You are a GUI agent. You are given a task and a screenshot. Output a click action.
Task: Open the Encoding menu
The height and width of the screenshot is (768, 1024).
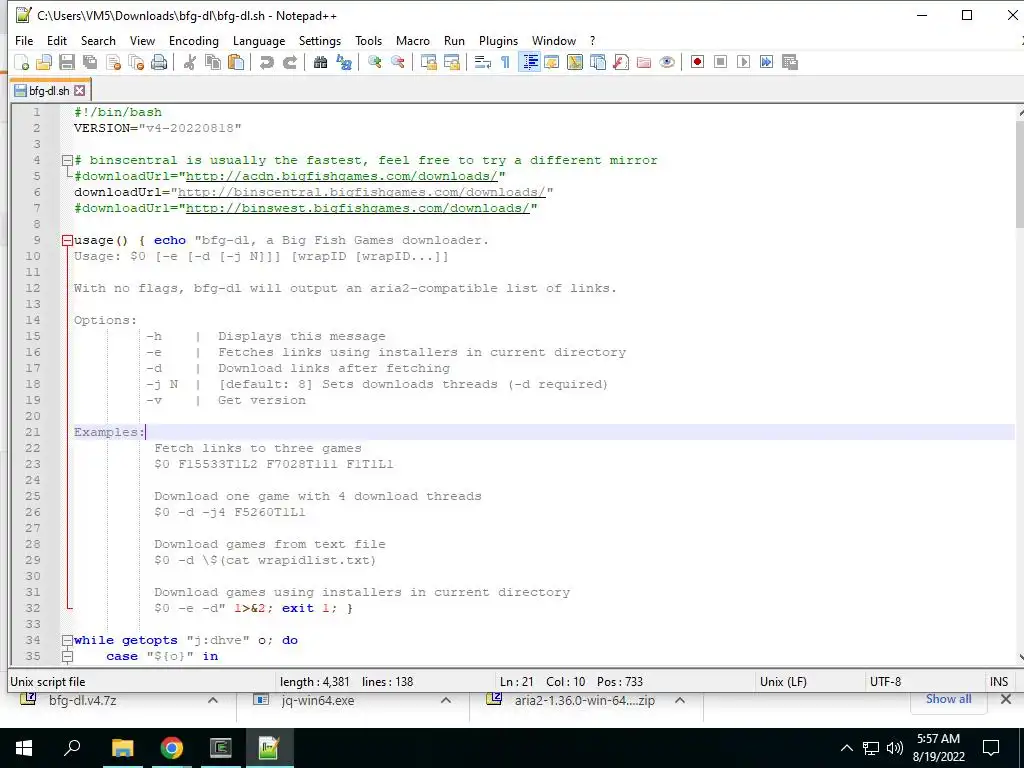(x=194, y=40)
